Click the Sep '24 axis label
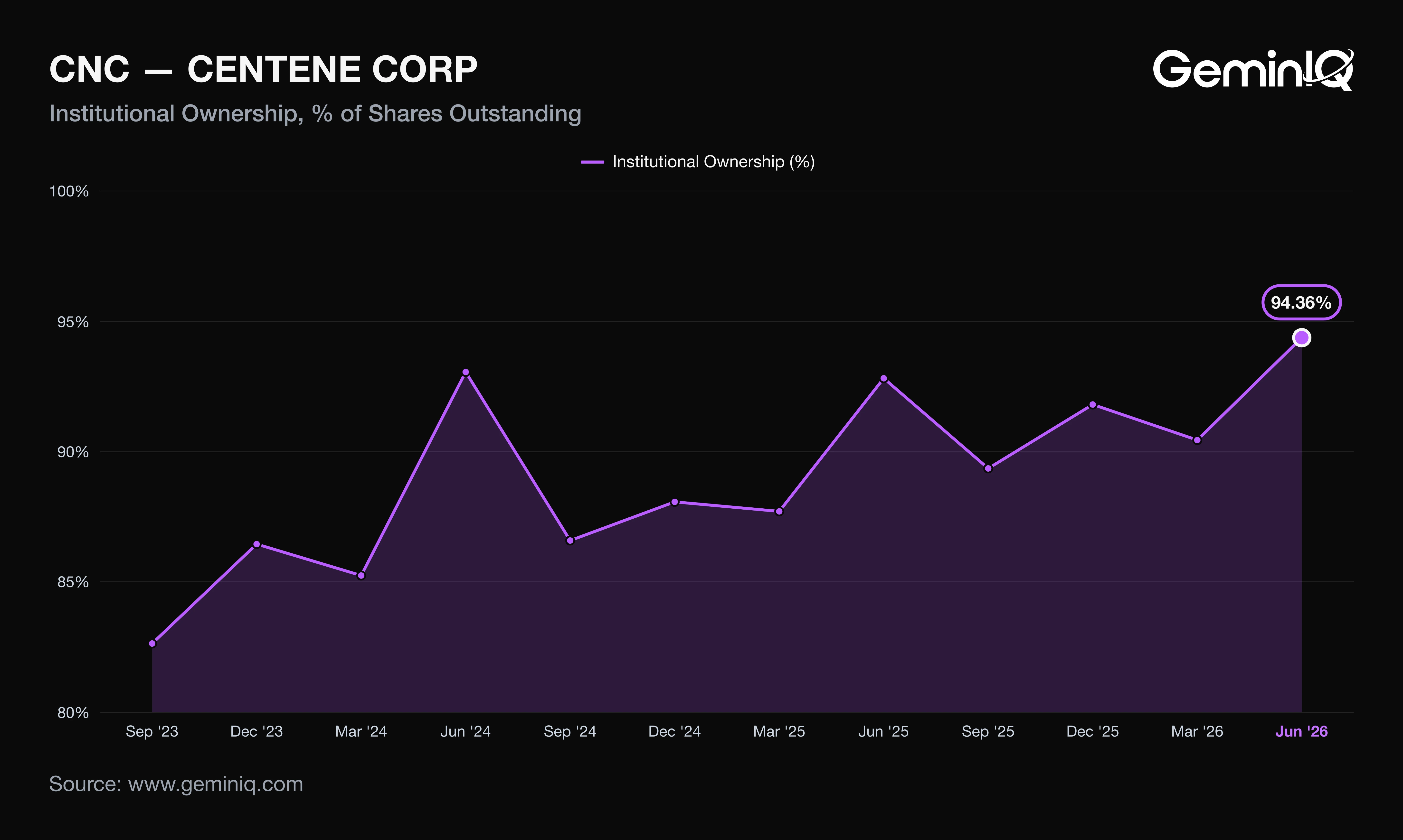The image size is (1403, 840). coord(570,732)
